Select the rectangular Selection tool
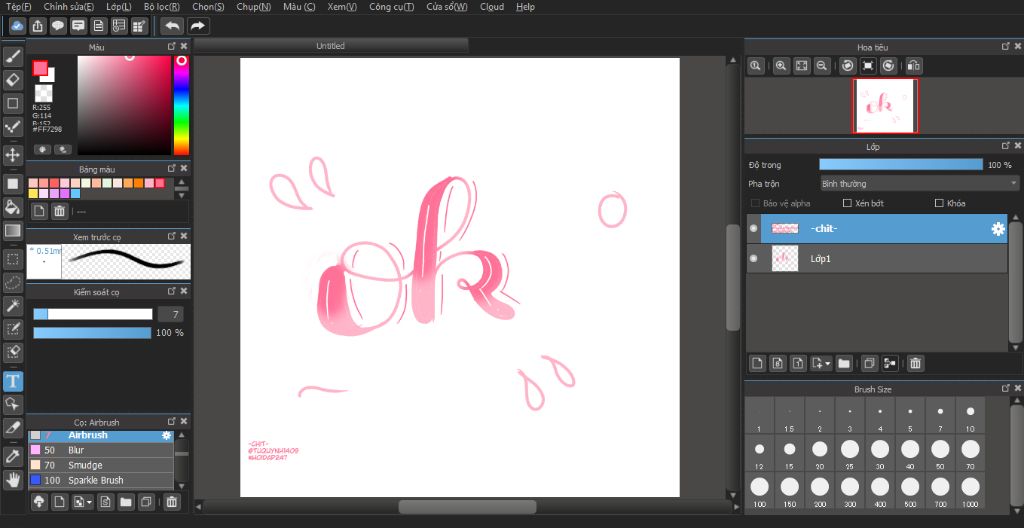1024x528 pixels. 12,259
